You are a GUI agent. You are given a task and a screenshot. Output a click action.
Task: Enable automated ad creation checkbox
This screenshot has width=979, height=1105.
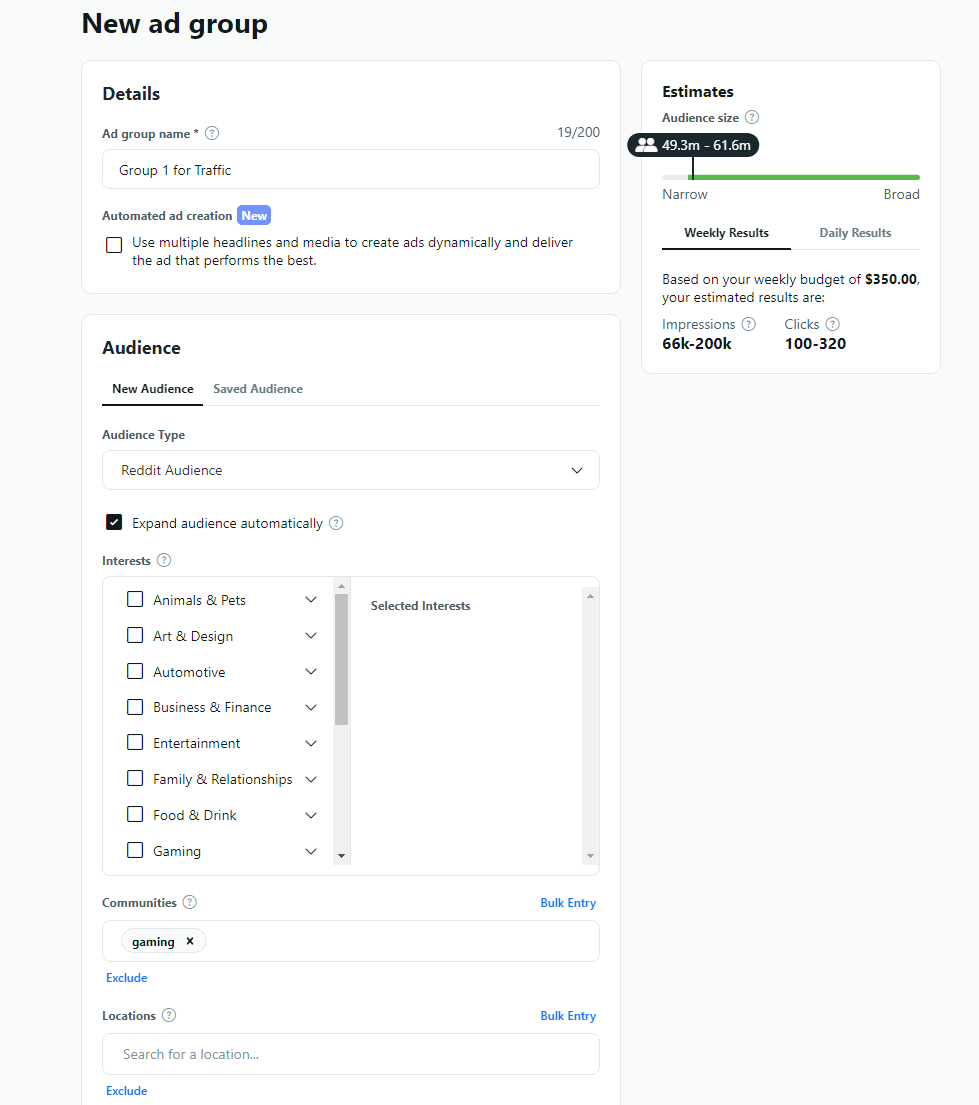pyautogui.click(x=113, y=244)
